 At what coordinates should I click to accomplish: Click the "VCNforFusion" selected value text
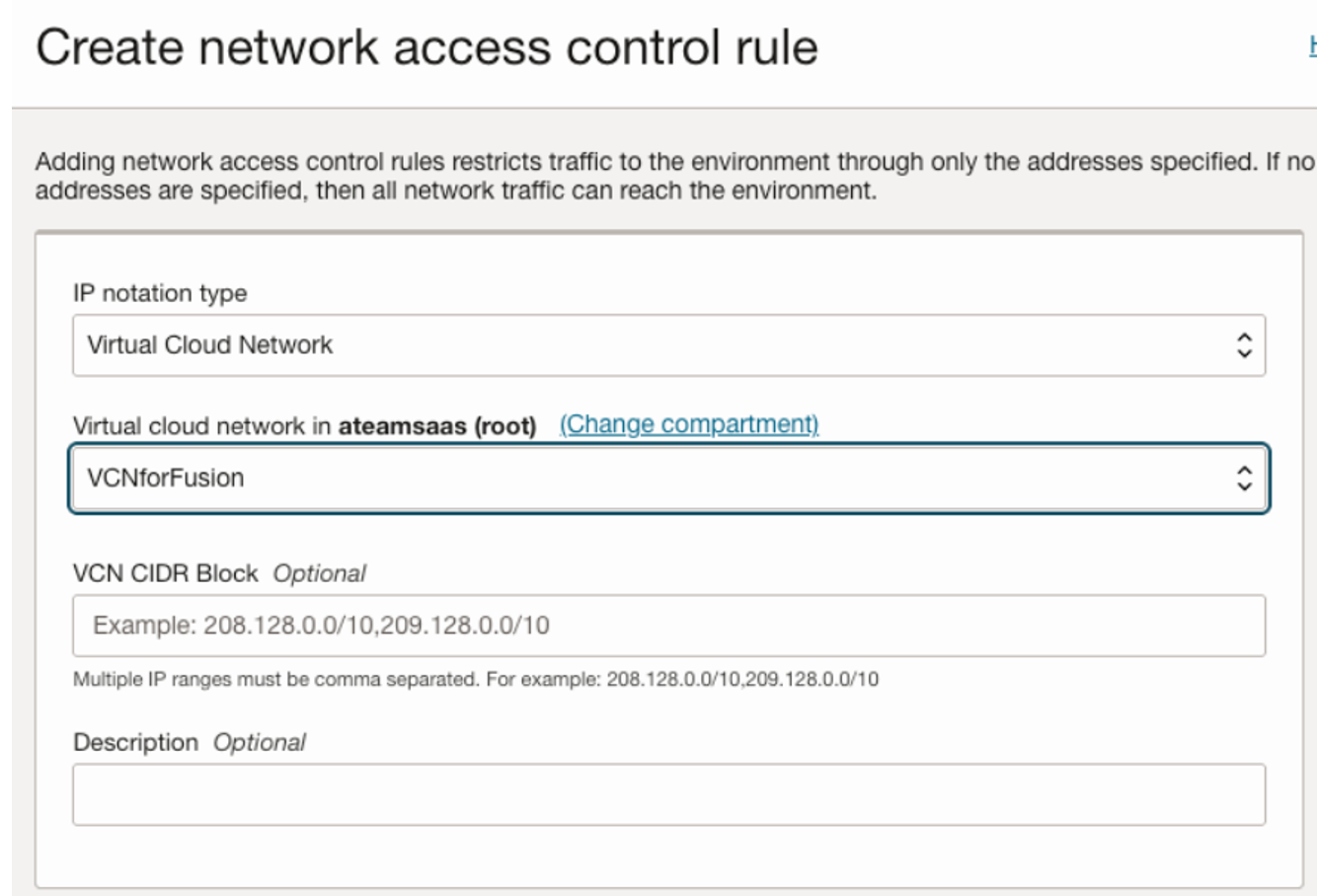pos(165,479)
